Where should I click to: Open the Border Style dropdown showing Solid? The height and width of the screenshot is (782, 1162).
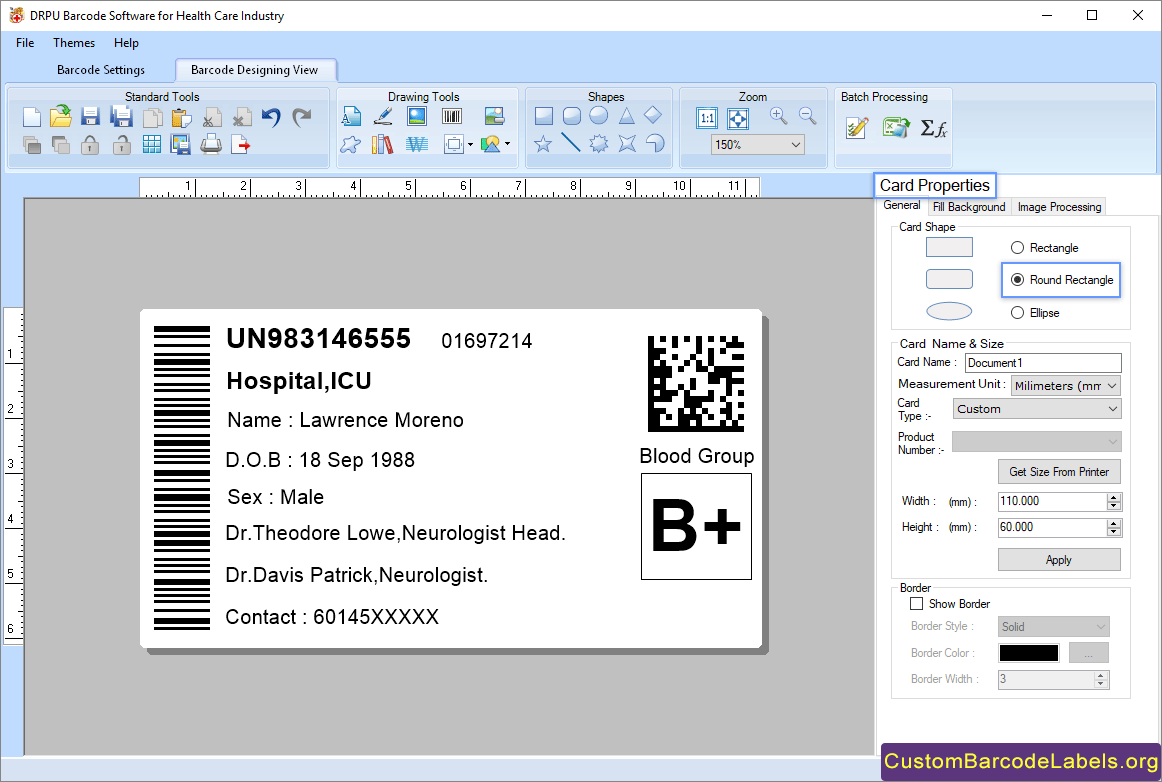[x=1053, y=626]
